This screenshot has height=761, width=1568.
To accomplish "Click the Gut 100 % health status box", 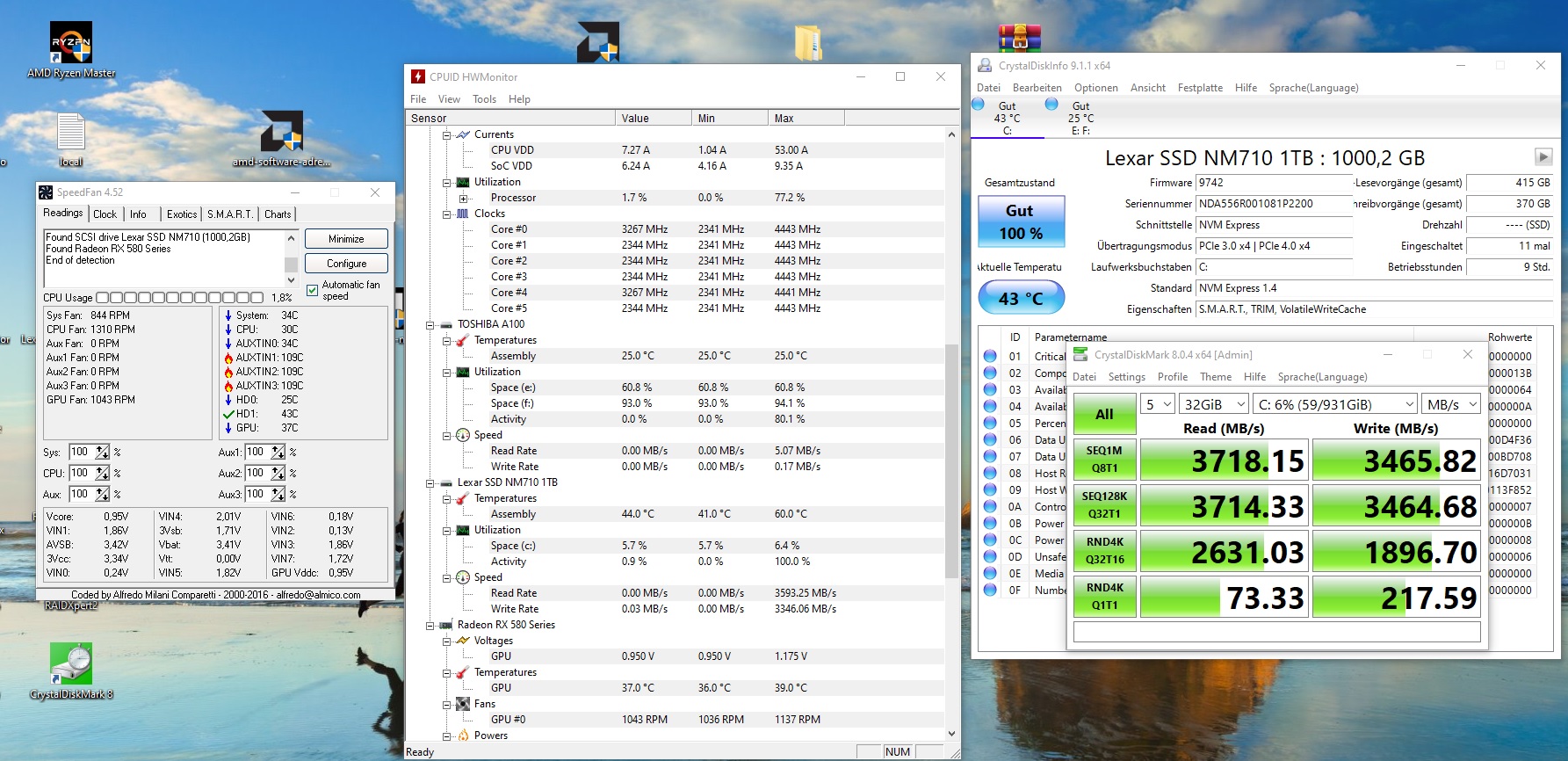I will [x=1021, y=221].
